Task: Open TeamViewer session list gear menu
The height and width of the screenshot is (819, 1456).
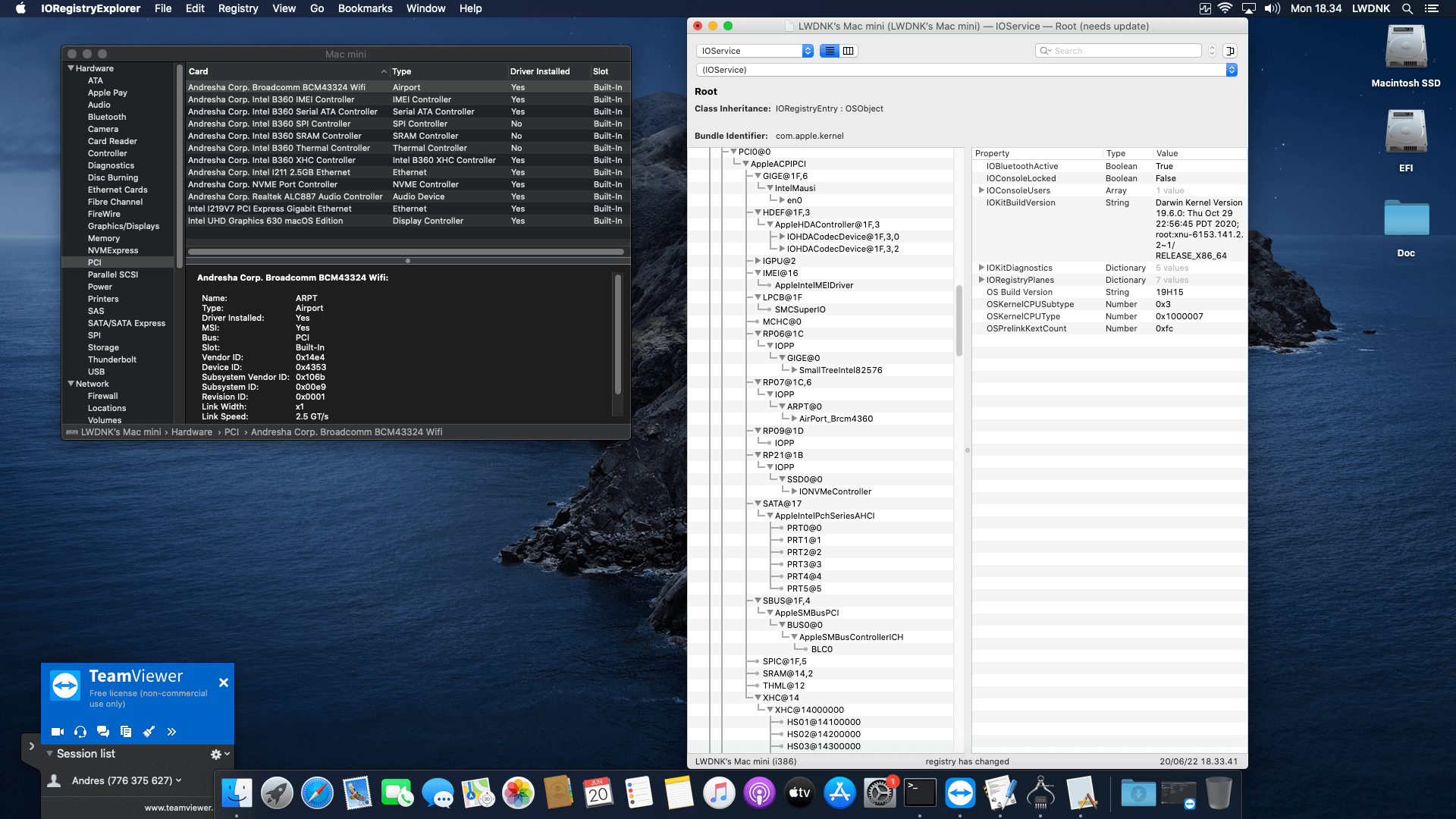Action: pyautogui.click(x=220, y=754)
